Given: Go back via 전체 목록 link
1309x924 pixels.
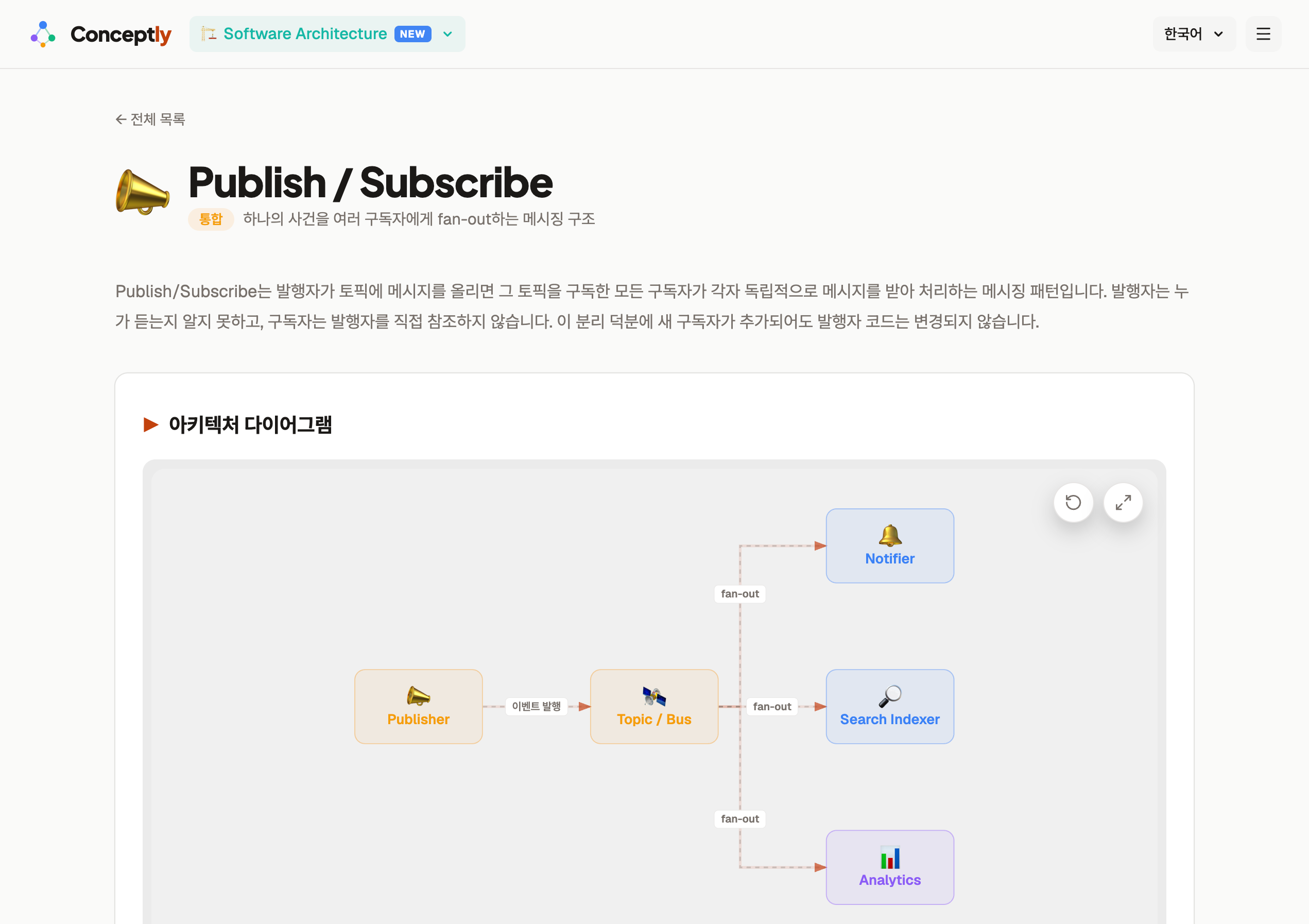Looking at the screenshot, I should (150, 119).
